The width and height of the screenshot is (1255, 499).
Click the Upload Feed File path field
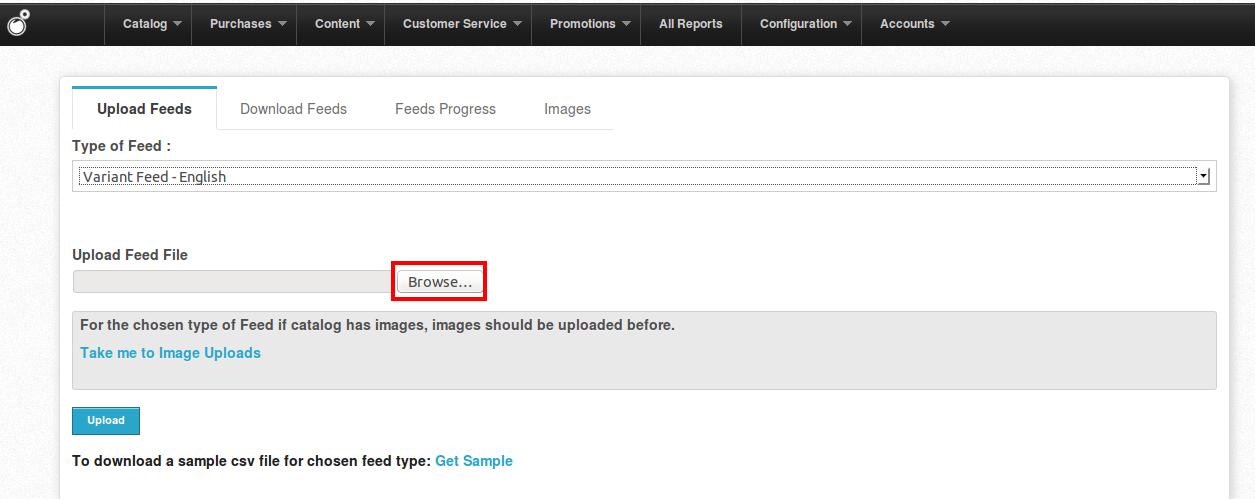[234, 282]
